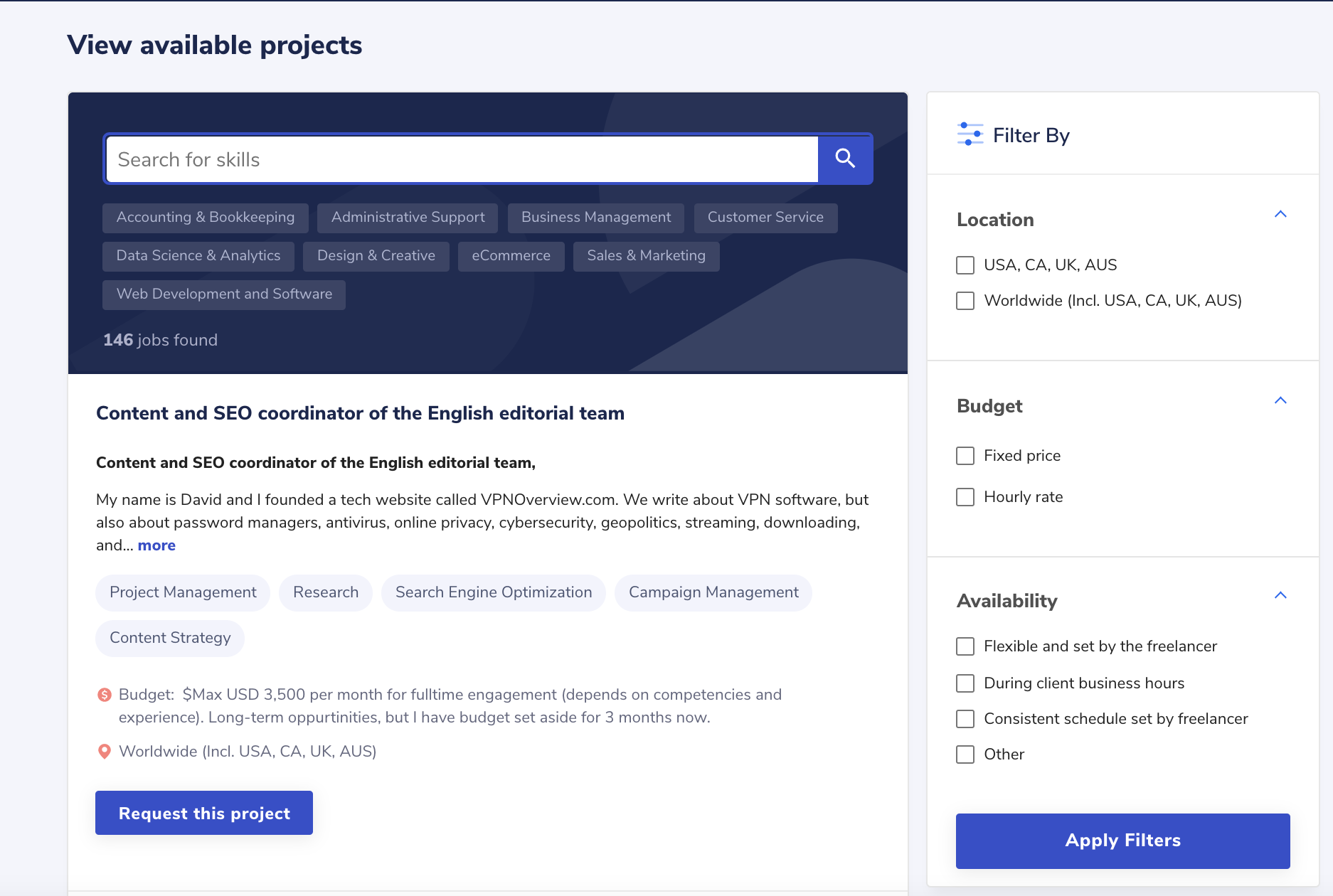Image resolution: width=1333 pixels, height=896 pixels.
Task: Select the Other availability checkbox
Action: pos(965,754)
